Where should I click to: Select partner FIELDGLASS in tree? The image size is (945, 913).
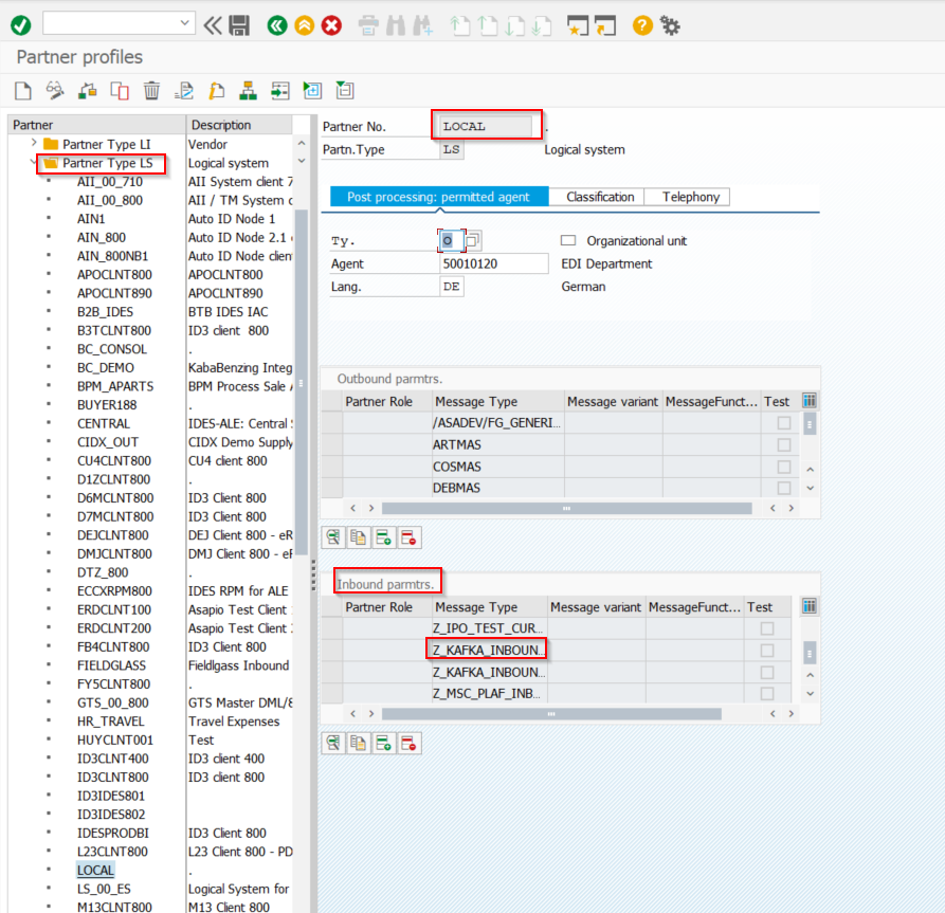tap(111, 665)
